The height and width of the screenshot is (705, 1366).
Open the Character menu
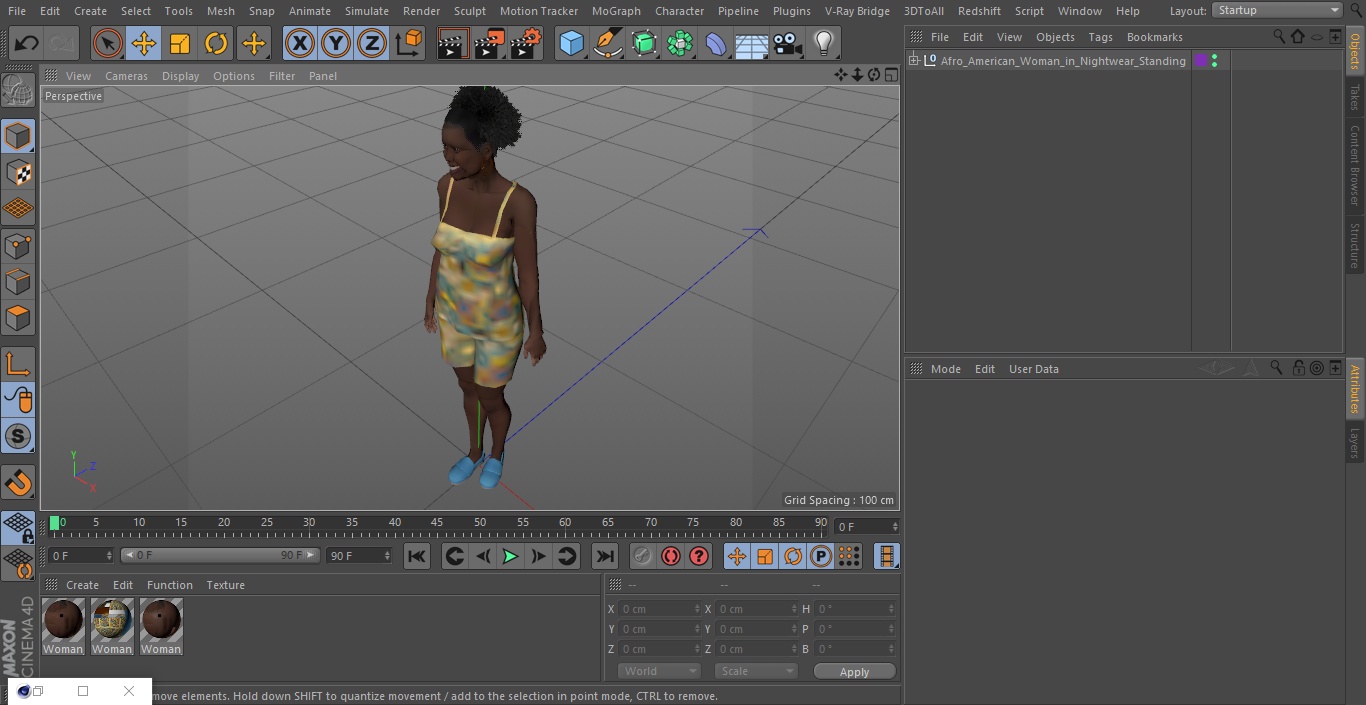(680, 11)
